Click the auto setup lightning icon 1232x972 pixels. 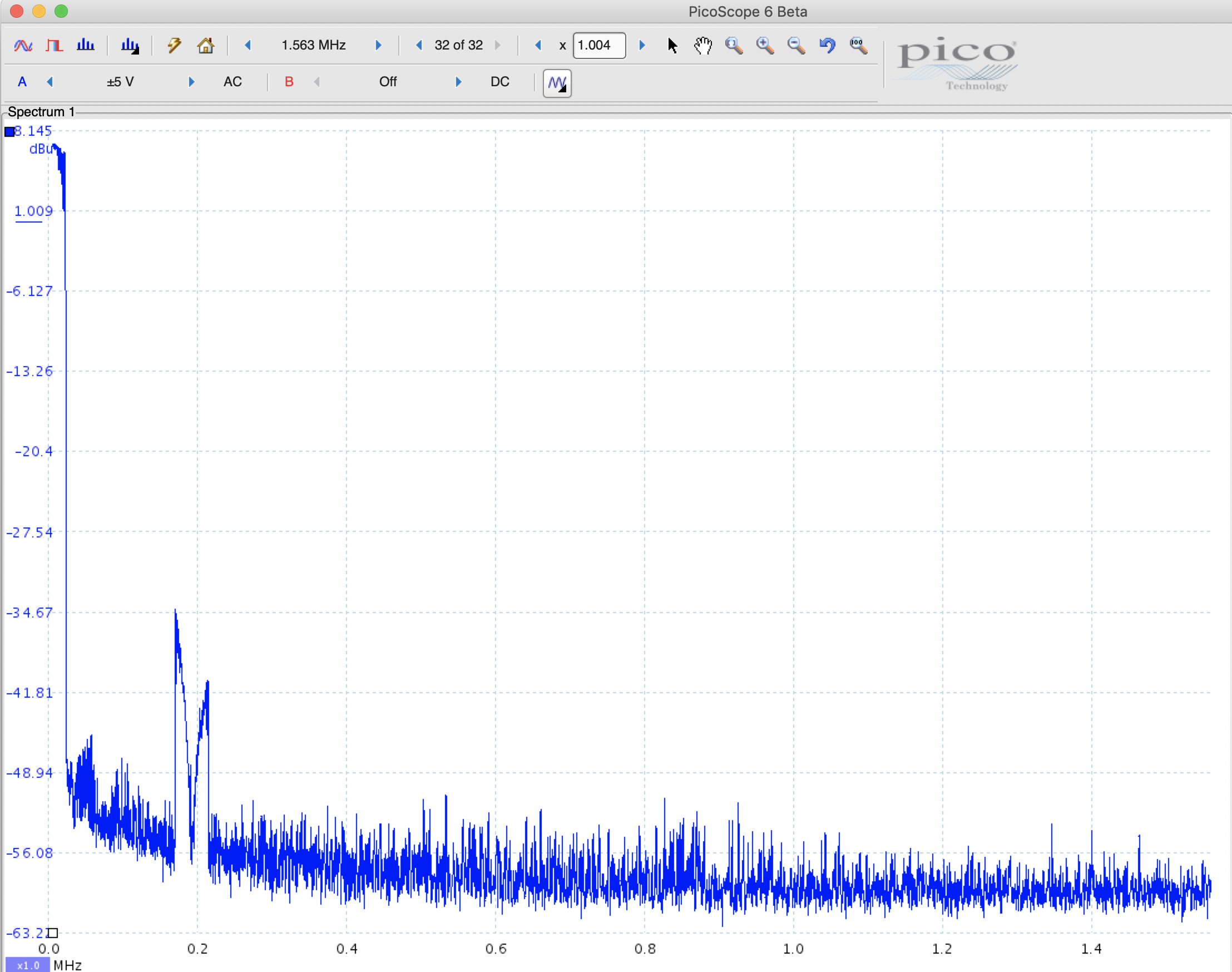coord(174,45)
